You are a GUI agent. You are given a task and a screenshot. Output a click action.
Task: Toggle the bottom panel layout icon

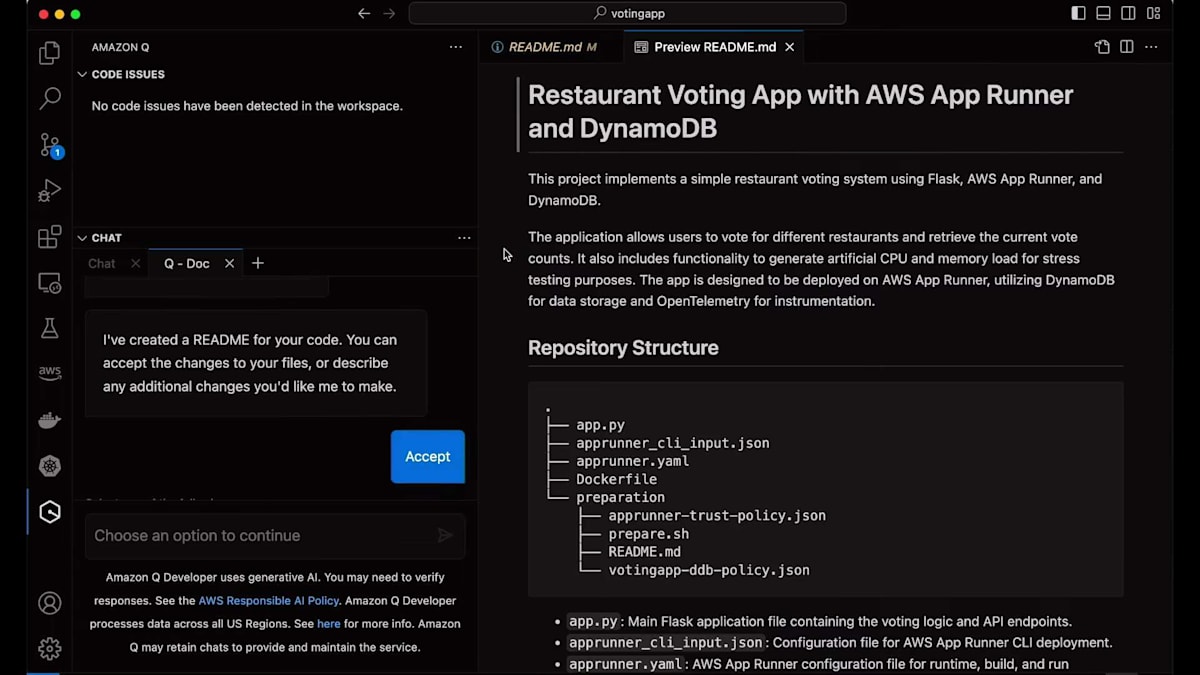tap(1103, 14)
